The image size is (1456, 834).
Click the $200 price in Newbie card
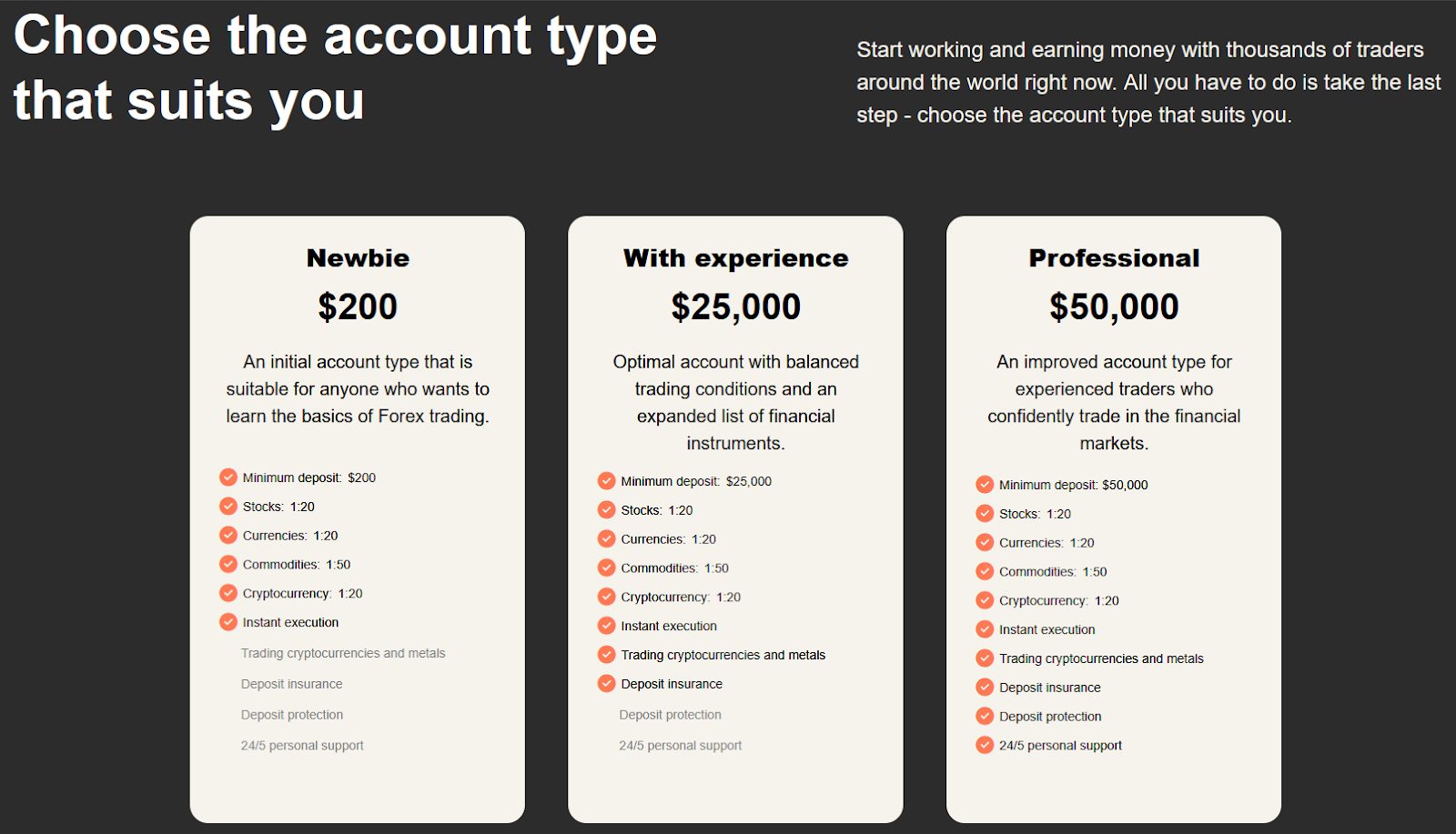tap(358, 306)
